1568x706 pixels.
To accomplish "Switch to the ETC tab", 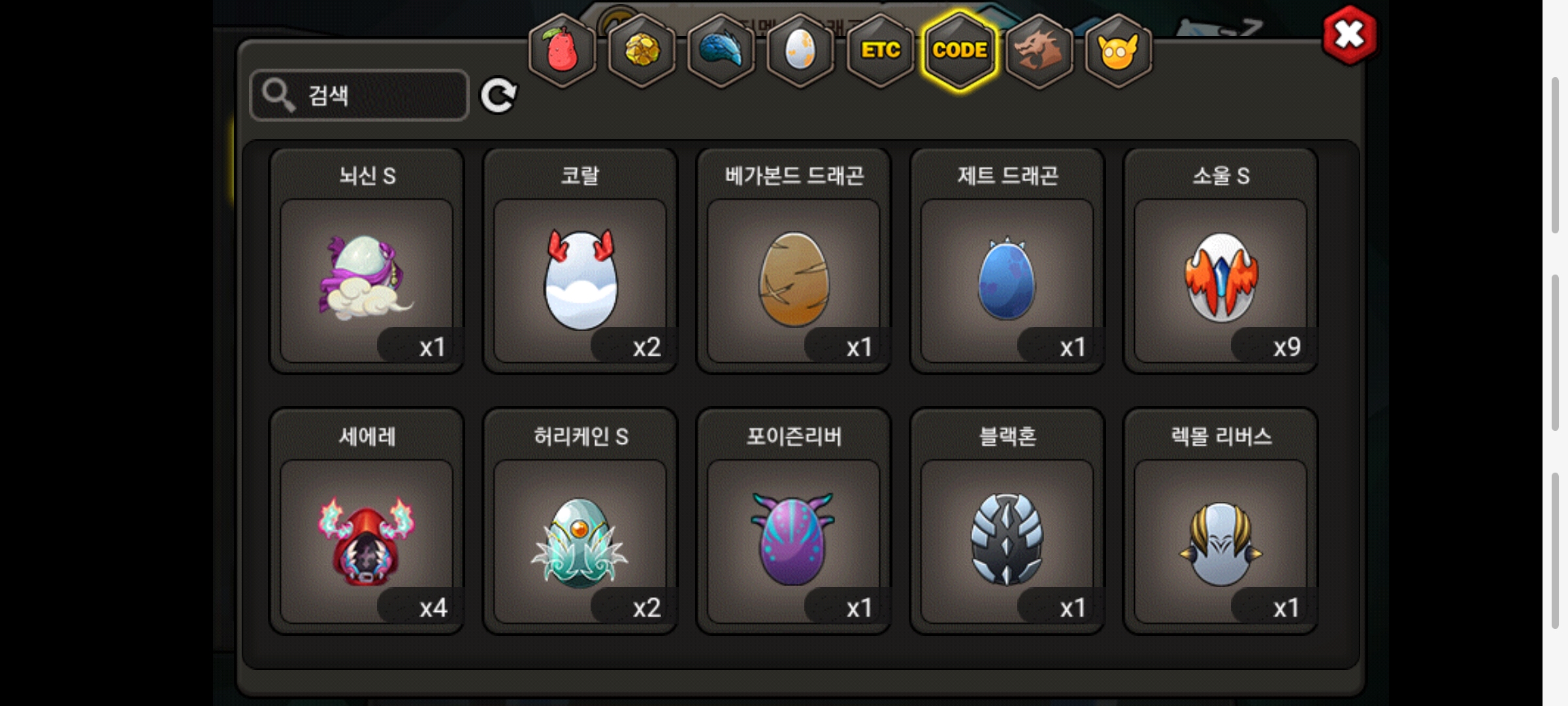I will (880, 50).
